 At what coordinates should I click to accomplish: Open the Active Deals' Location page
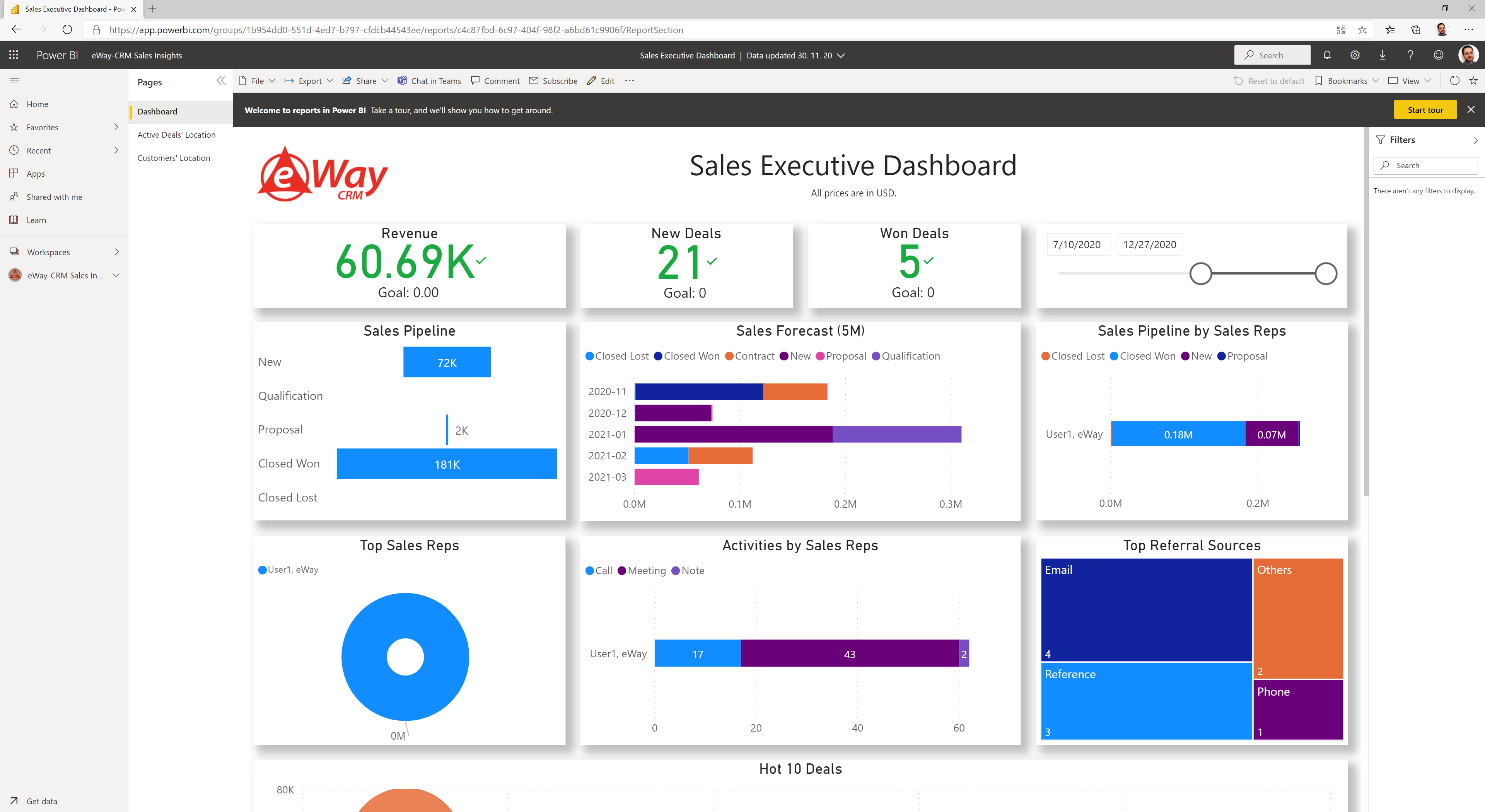176,134
